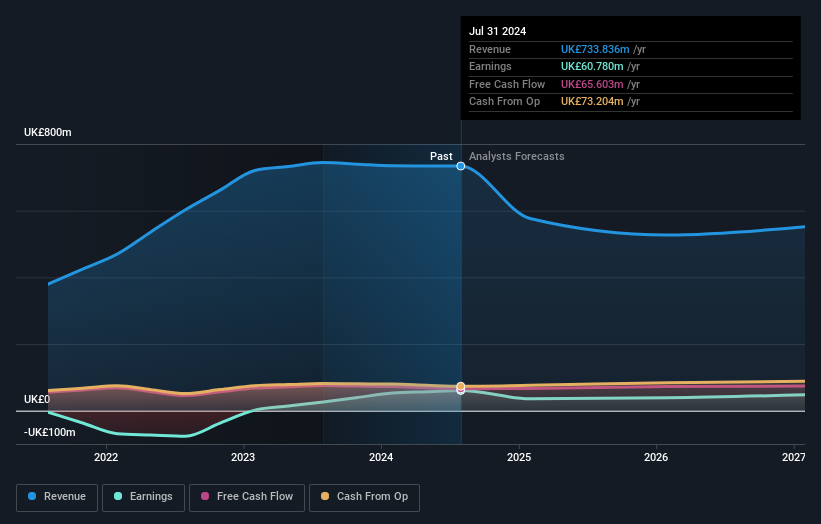Click the orange Cash From Op data point
Screen dimensions: 821x524
[461, 386]
